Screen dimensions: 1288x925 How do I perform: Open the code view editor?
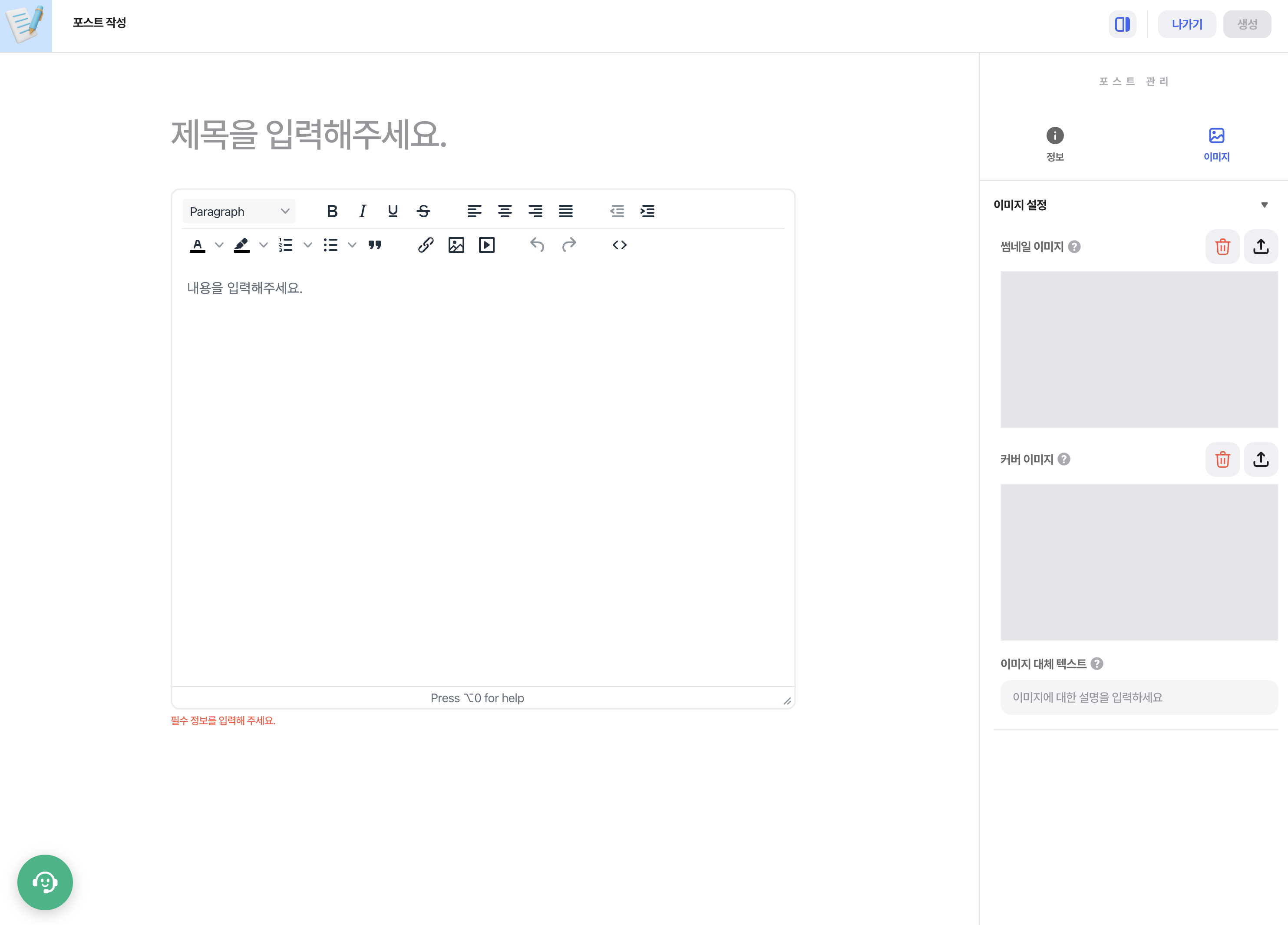coord(620,245)
